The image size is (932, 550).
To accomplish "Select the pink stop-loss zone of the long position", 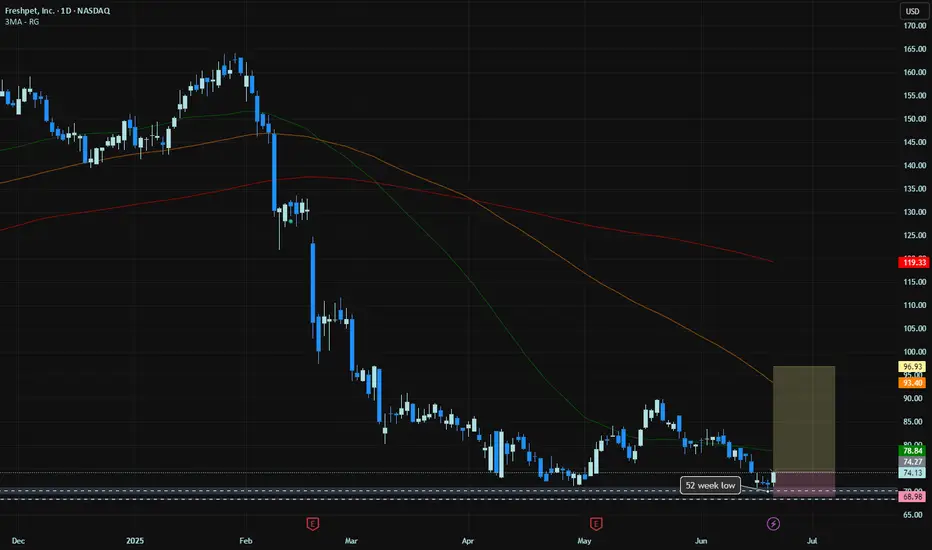I will pyautogui.click(x=804, y=485).
